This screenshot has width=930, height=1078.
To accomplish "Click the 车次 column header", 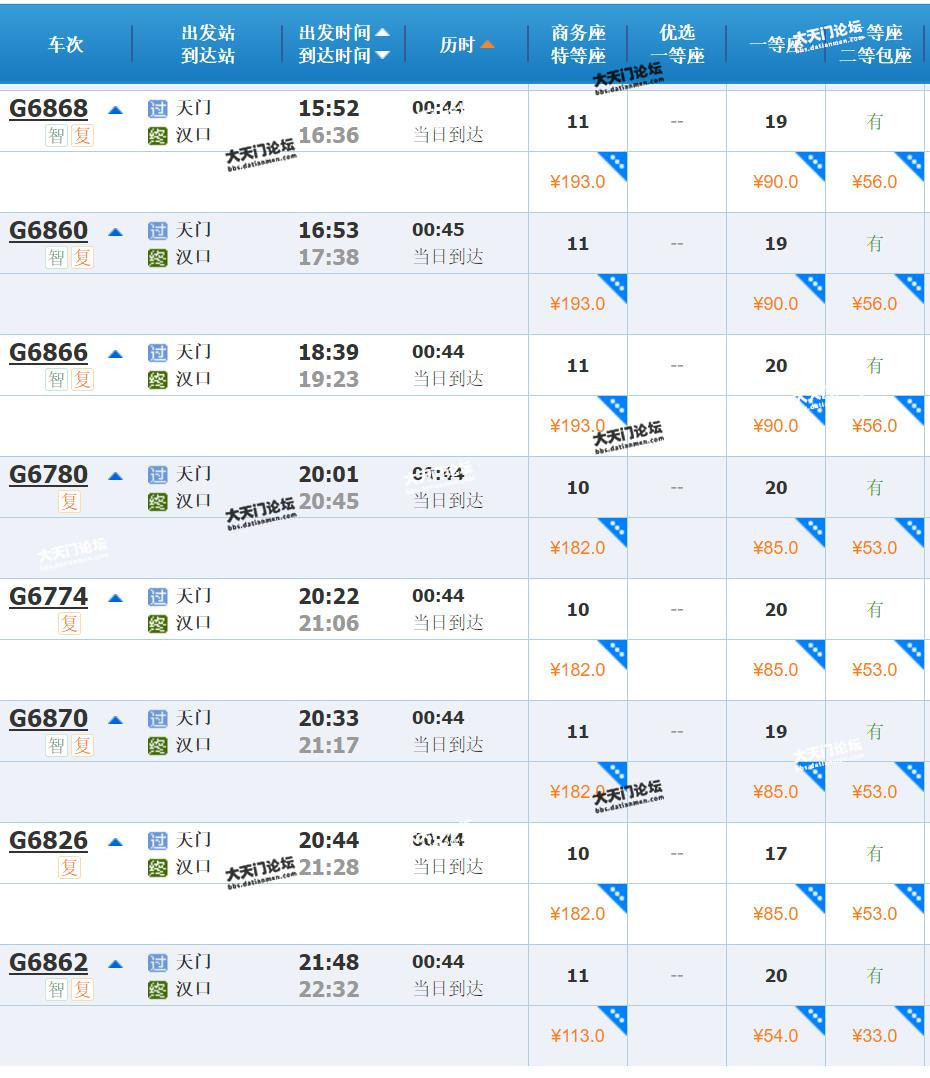I will (x=66, y=45).
